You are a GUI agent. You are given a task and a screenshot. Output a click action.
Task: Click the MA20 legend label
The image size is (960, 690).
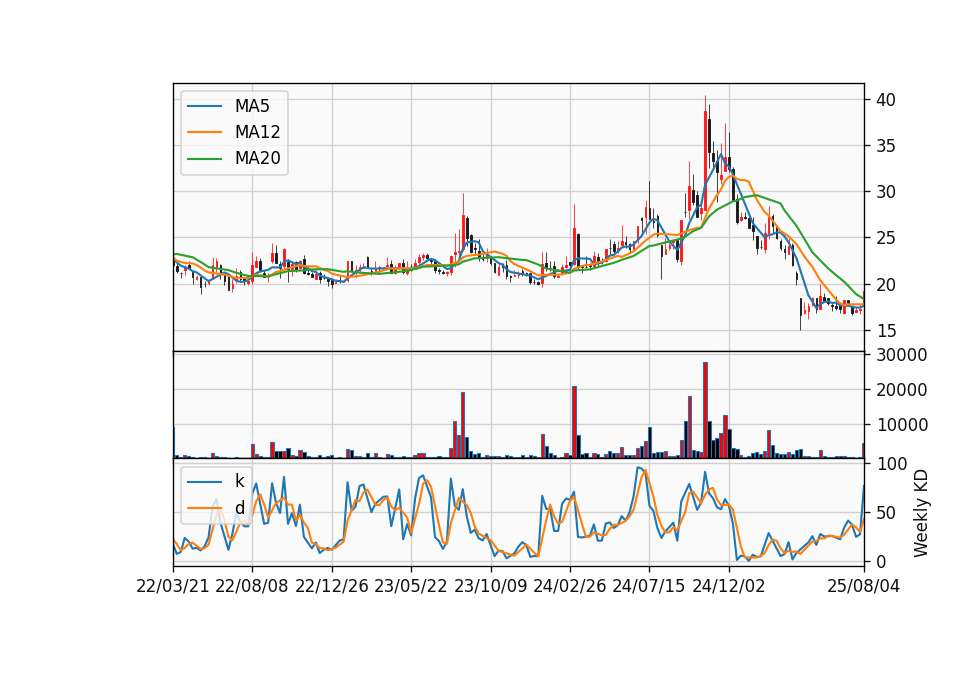(257, 158)
